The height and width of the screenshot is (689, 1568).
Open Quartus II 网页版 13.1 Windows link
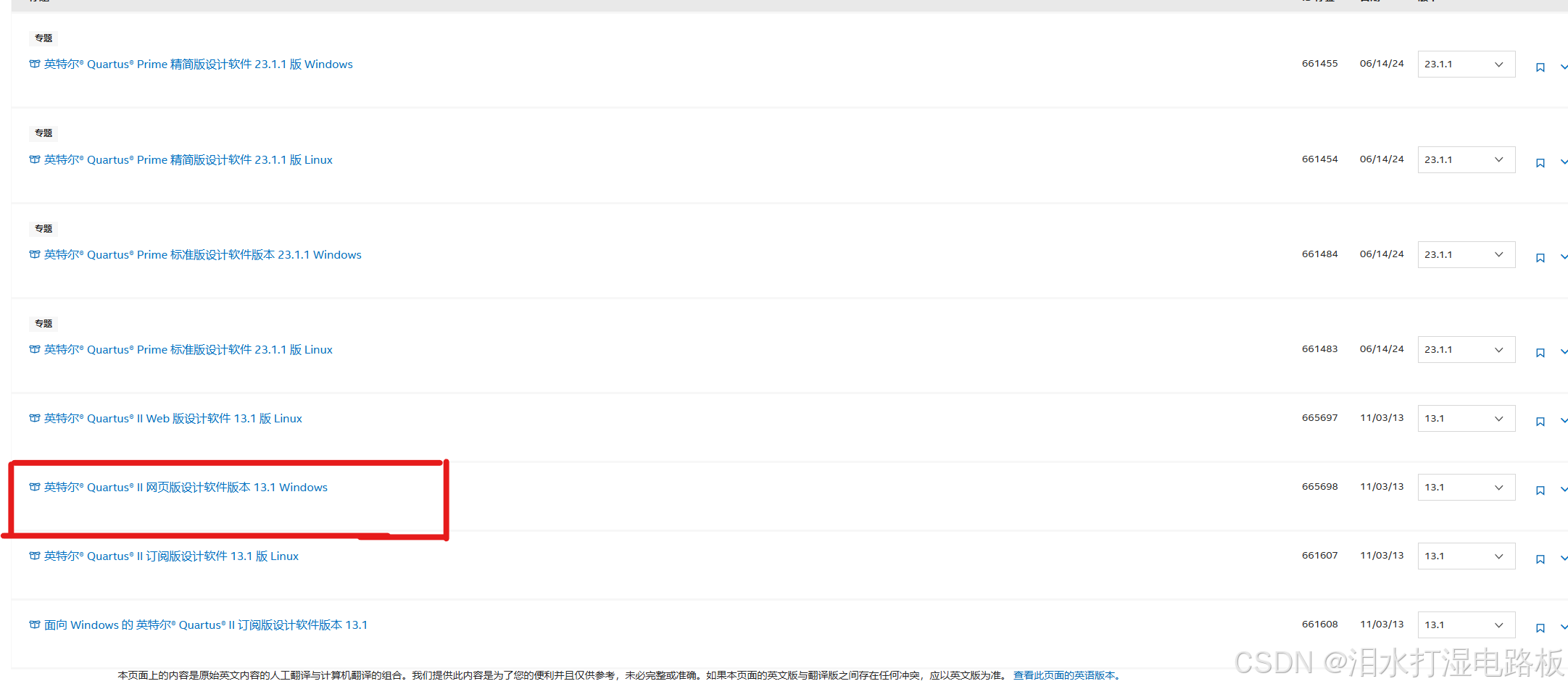[186, 488]
